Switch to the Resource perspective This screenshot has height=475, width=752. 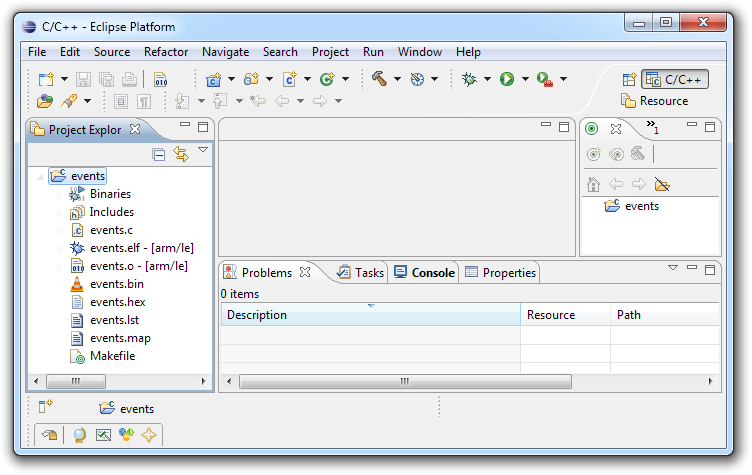click(x=655, y=101)
